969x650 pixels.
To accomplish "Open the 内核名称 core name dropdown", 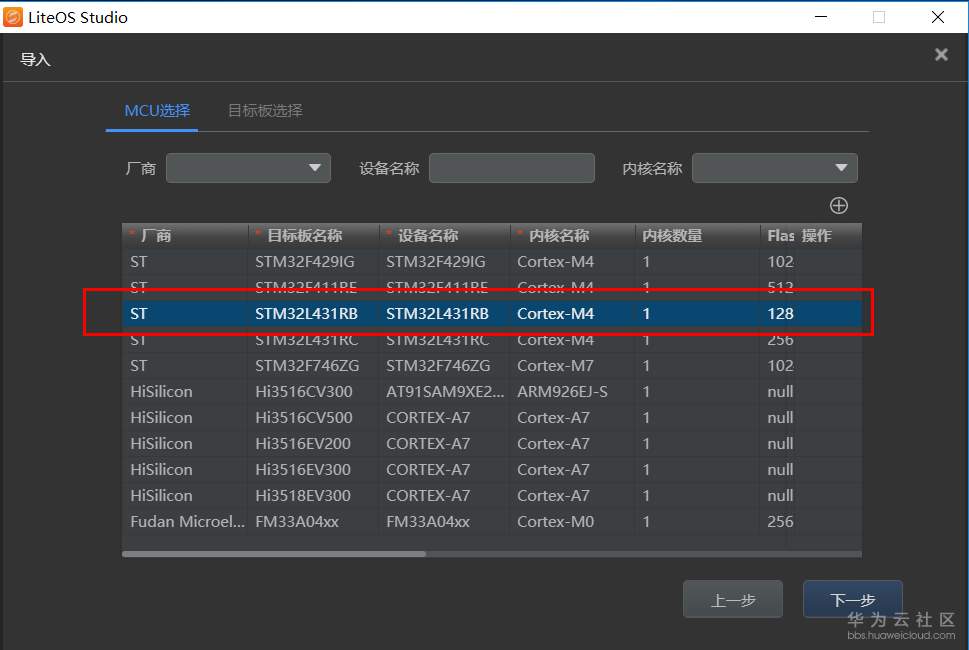I will [775, 168].
